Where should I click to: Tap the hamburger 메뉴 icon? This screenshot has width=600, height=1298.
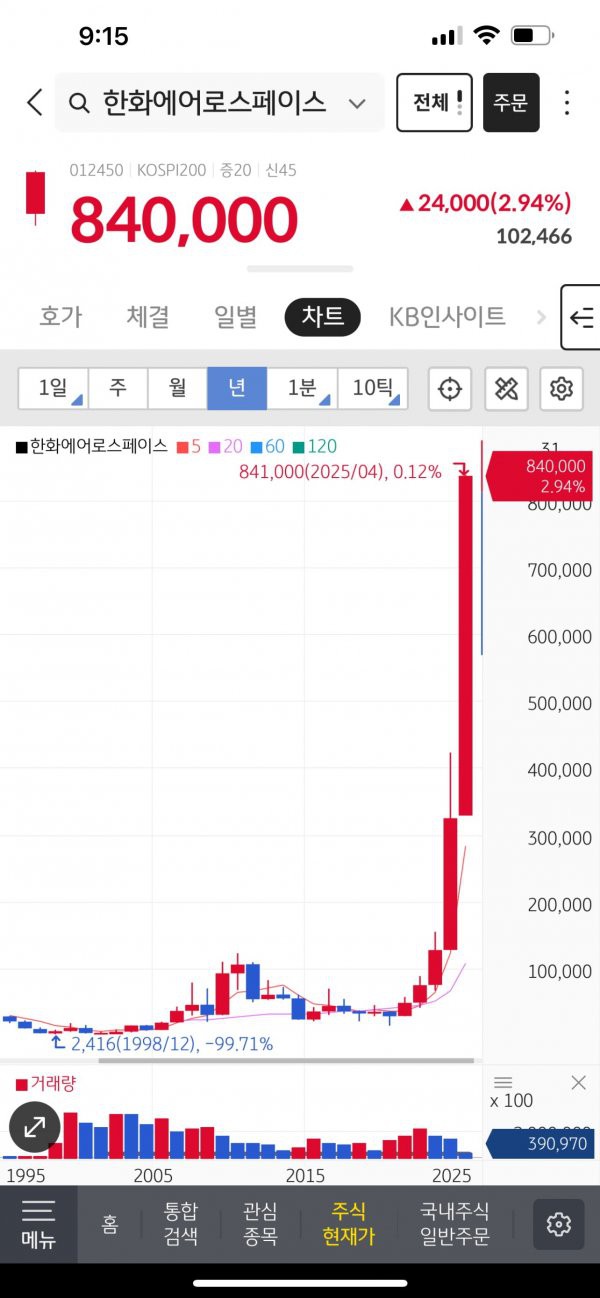[39, 1224]
